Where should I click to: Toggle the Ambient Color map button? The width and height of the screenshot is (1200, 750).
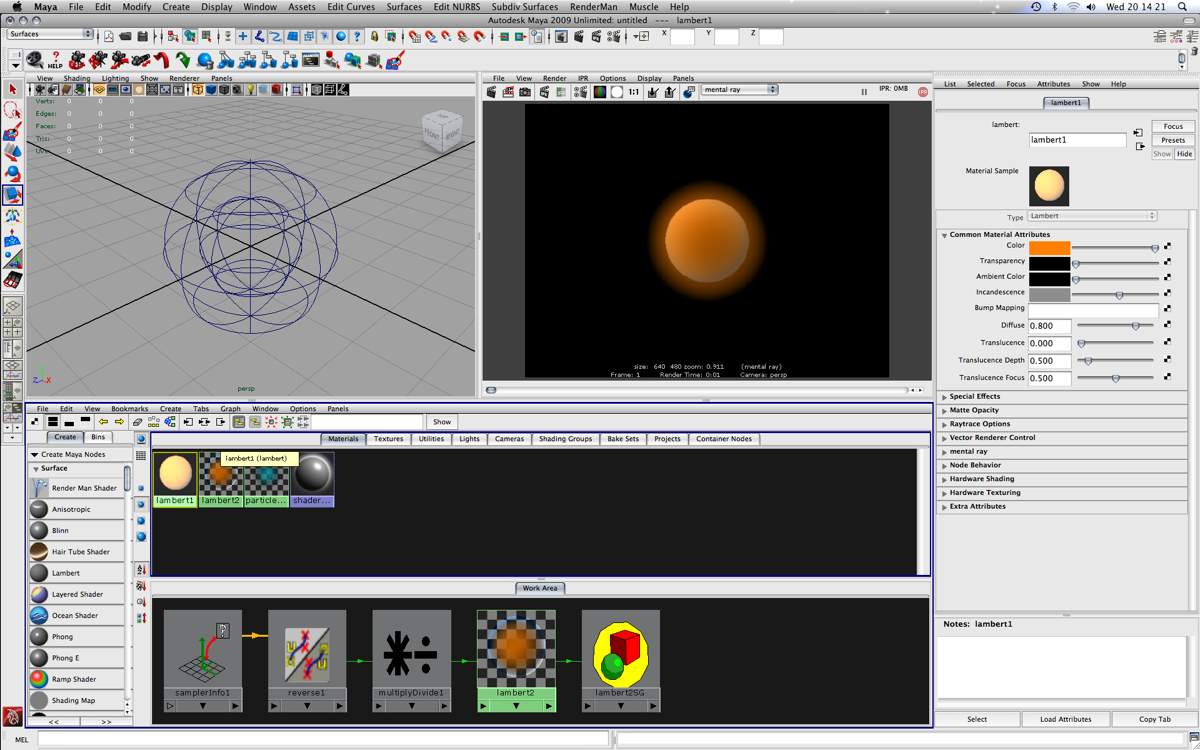pos(1167,278)
